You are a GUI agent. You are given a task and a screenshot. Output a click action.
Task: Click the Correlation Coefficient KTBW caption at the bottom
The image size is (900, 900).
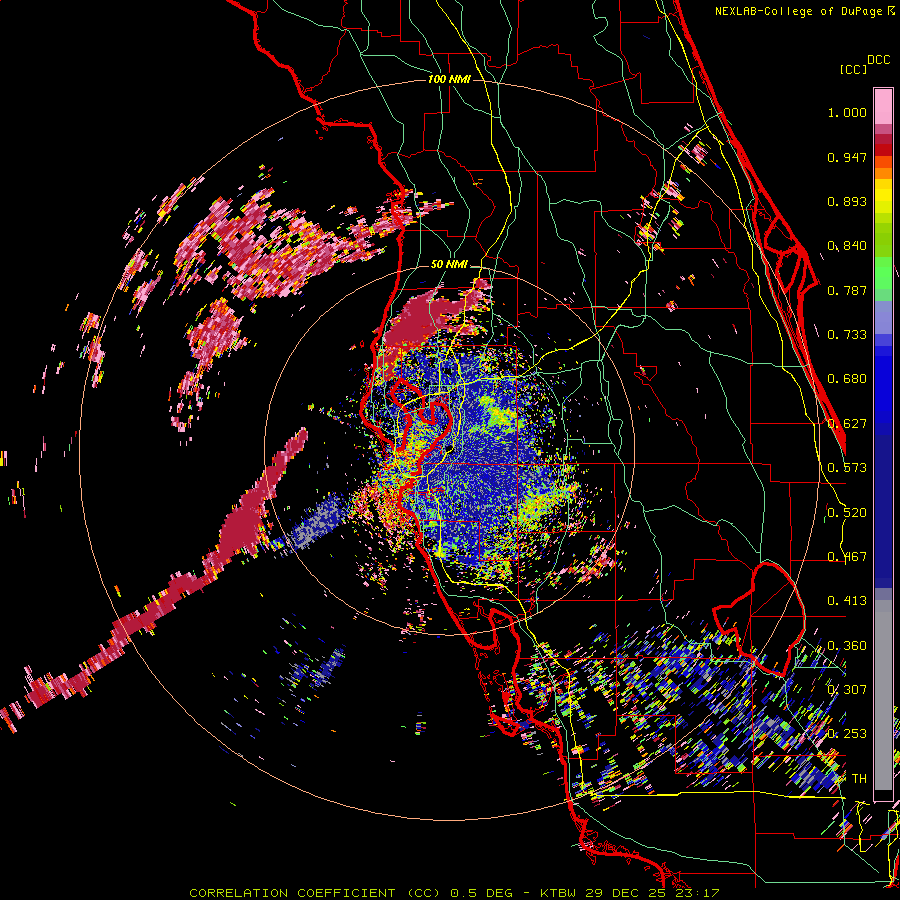[454, 893]
